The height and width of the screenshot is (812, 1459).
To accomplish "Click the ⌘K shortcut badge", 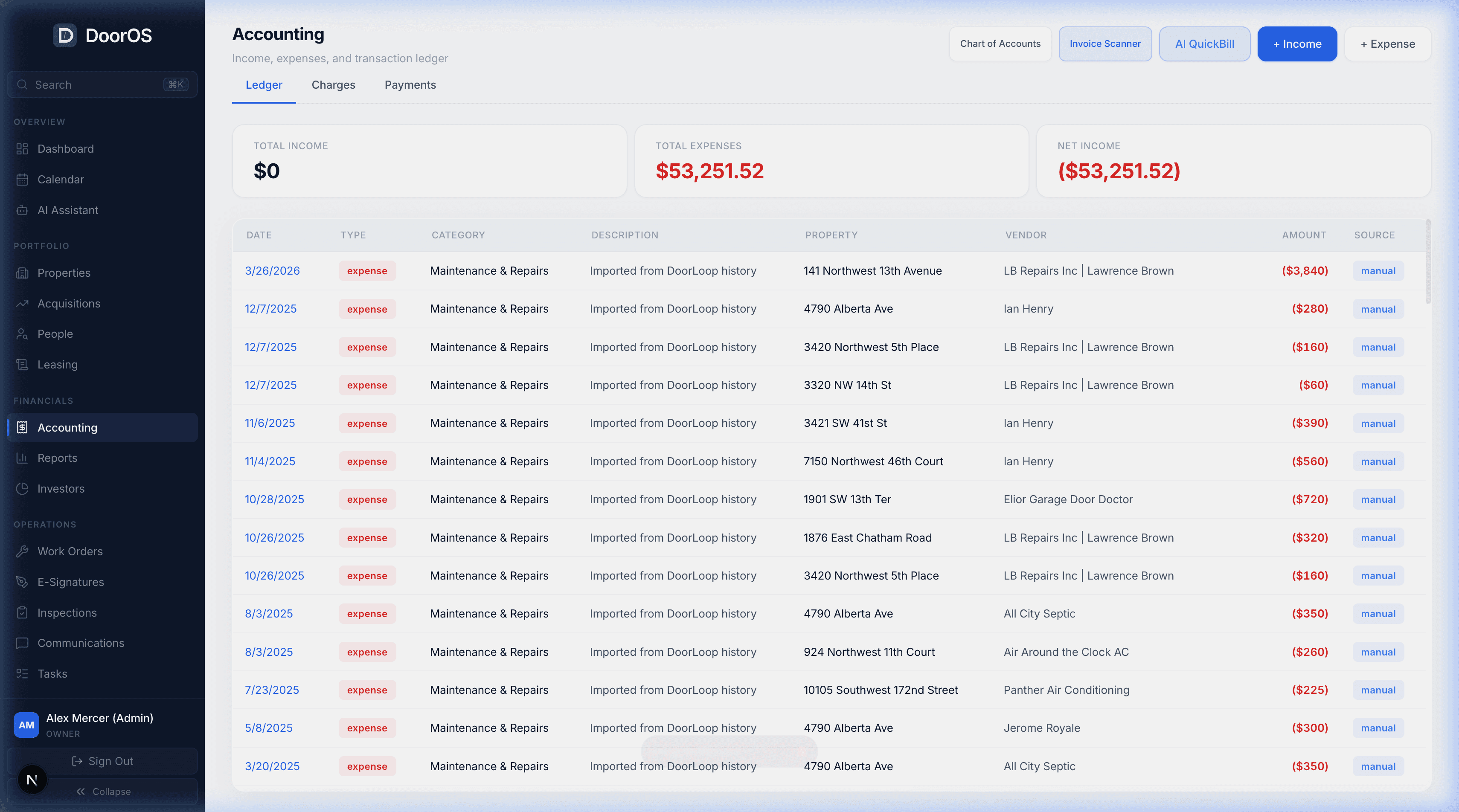I will click(x=176, y=85).
